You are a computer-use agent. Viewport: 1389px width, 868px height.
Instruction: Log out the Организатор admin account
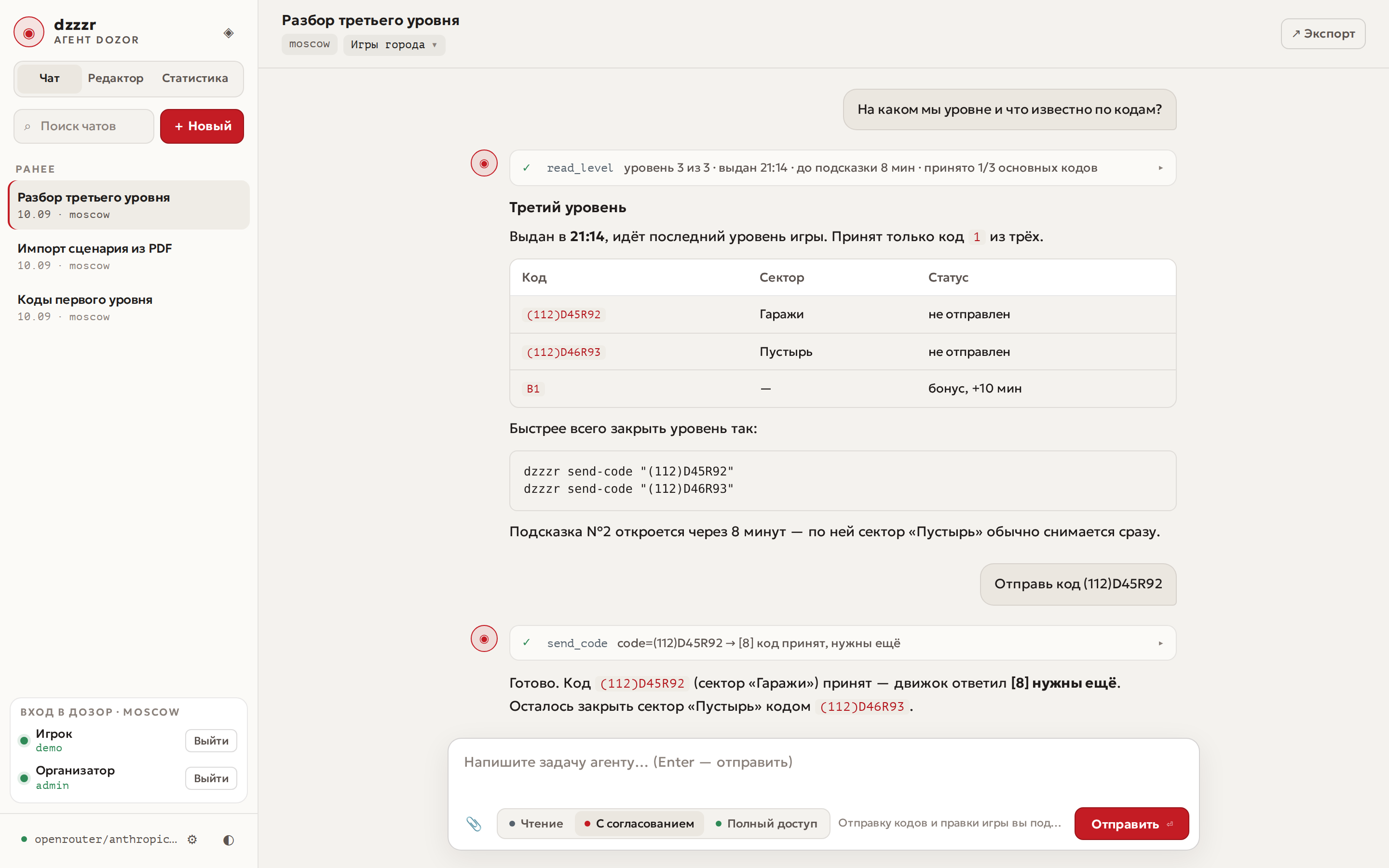[211, 778]
